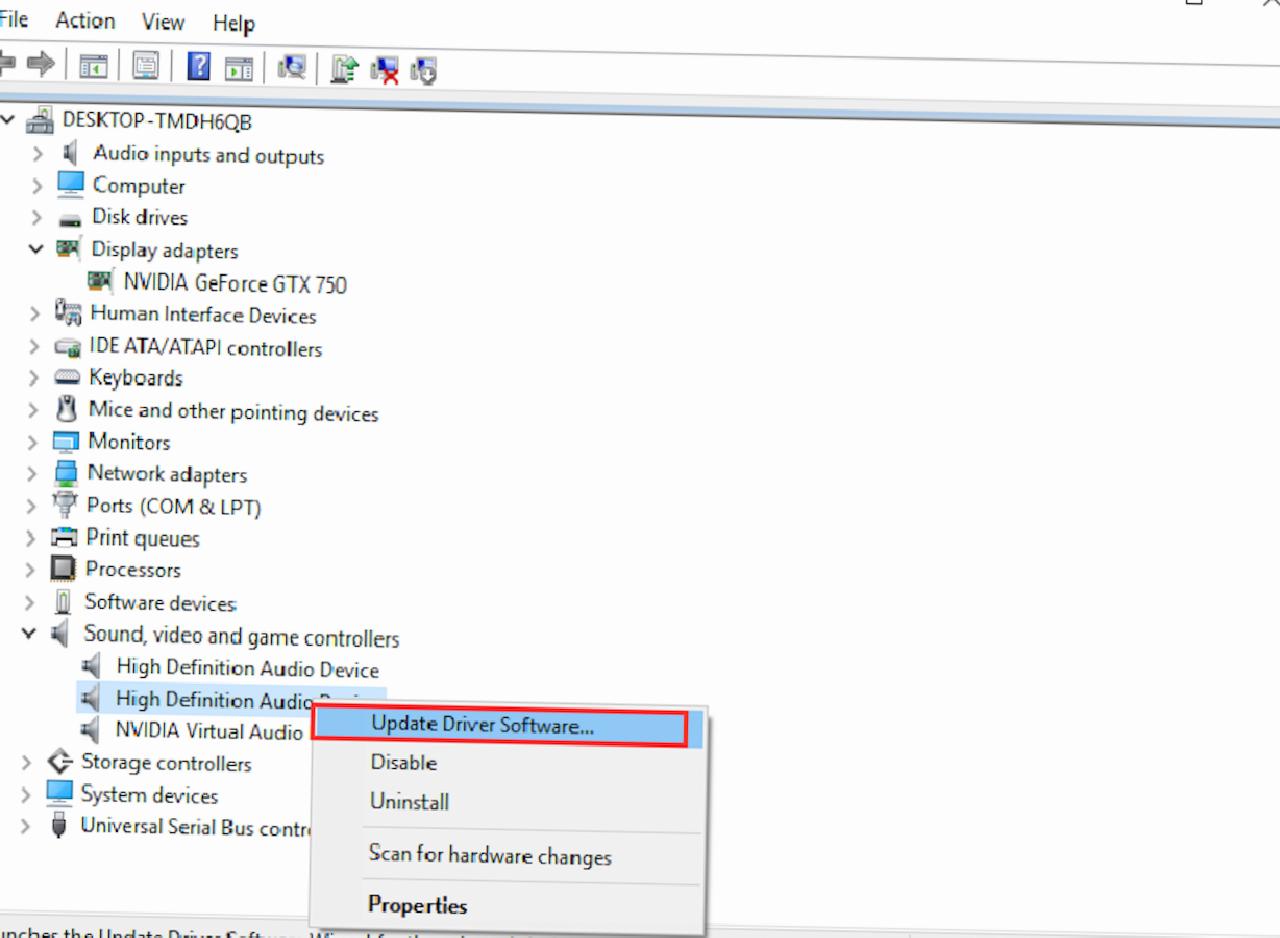Viewport: 1280px width, 938px height.
Task: Select Ports (COM & LPT) label
Action: [x=174, y=506]
